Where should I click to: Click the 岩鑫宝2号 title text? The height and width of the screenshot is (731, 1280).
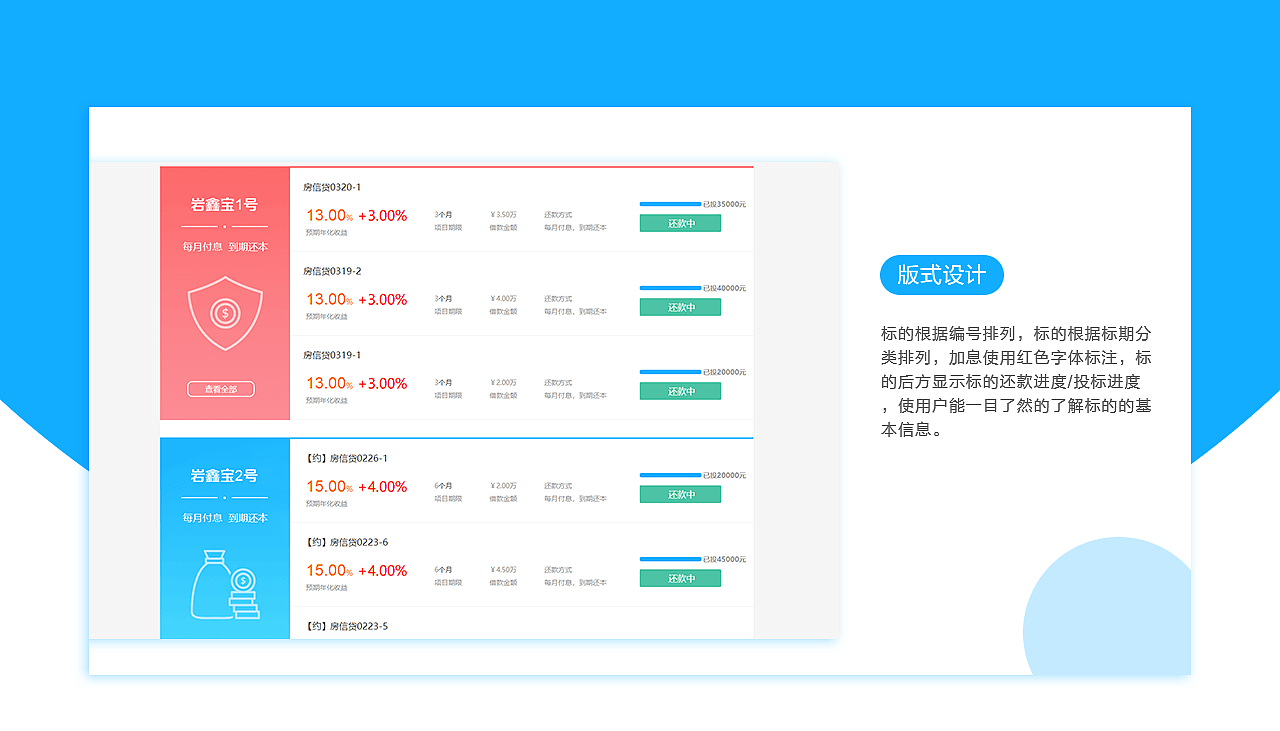click(224, 475)
